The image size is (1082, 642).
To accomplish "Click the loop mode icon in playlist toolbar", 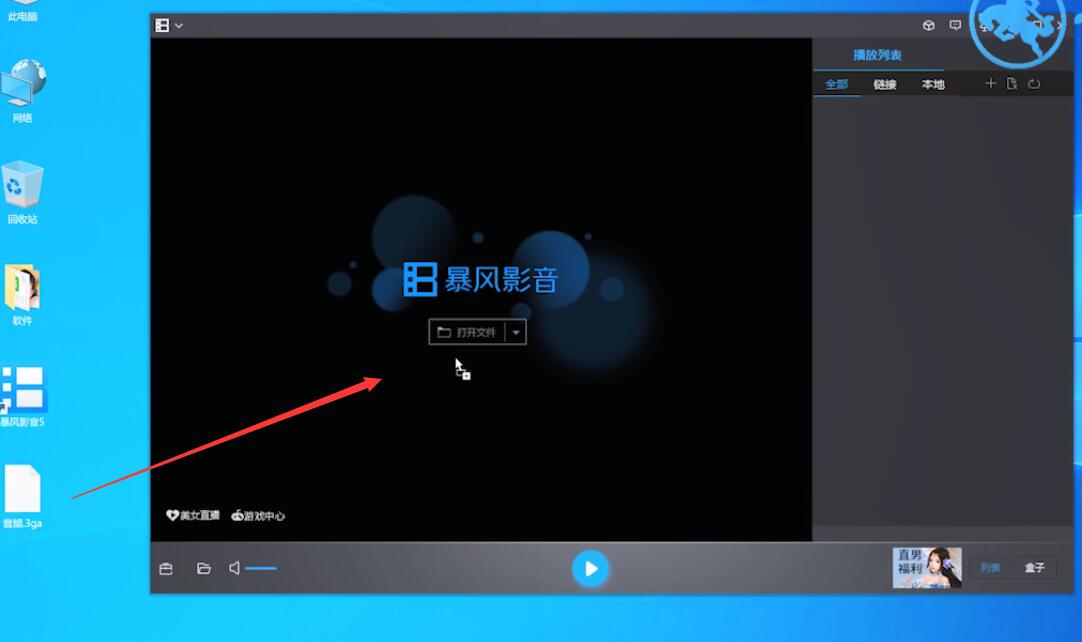I will click(x=1034, y=84).
